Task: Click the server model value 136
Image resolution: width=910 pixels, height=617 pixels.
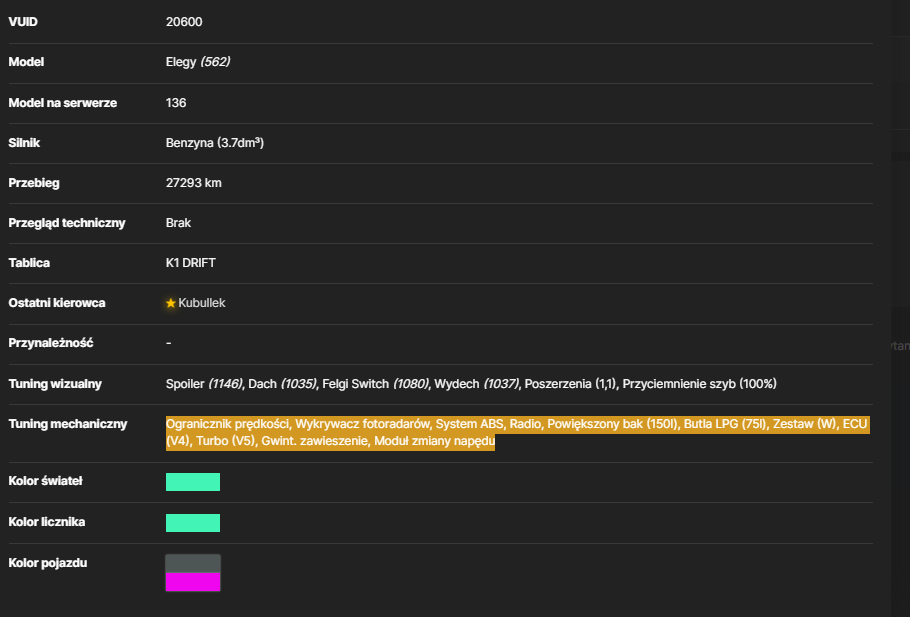Action: point(176,103)
